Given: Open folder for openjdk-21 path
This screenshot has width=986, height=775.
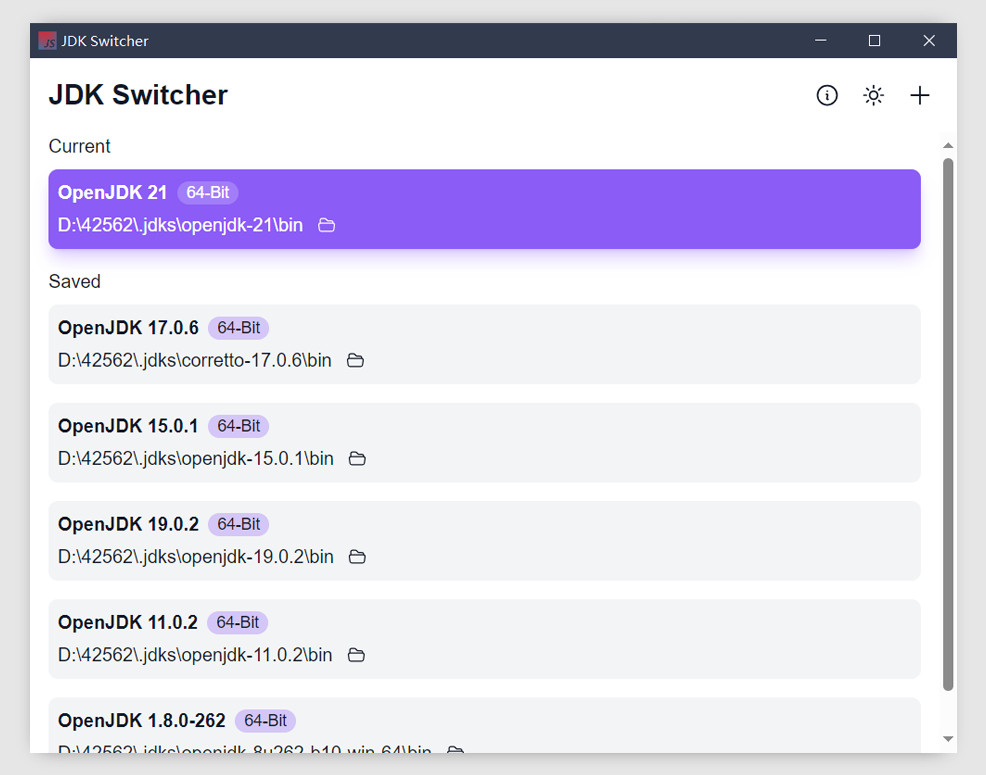Looking at the screenshot, I should [x=326, y=225].
